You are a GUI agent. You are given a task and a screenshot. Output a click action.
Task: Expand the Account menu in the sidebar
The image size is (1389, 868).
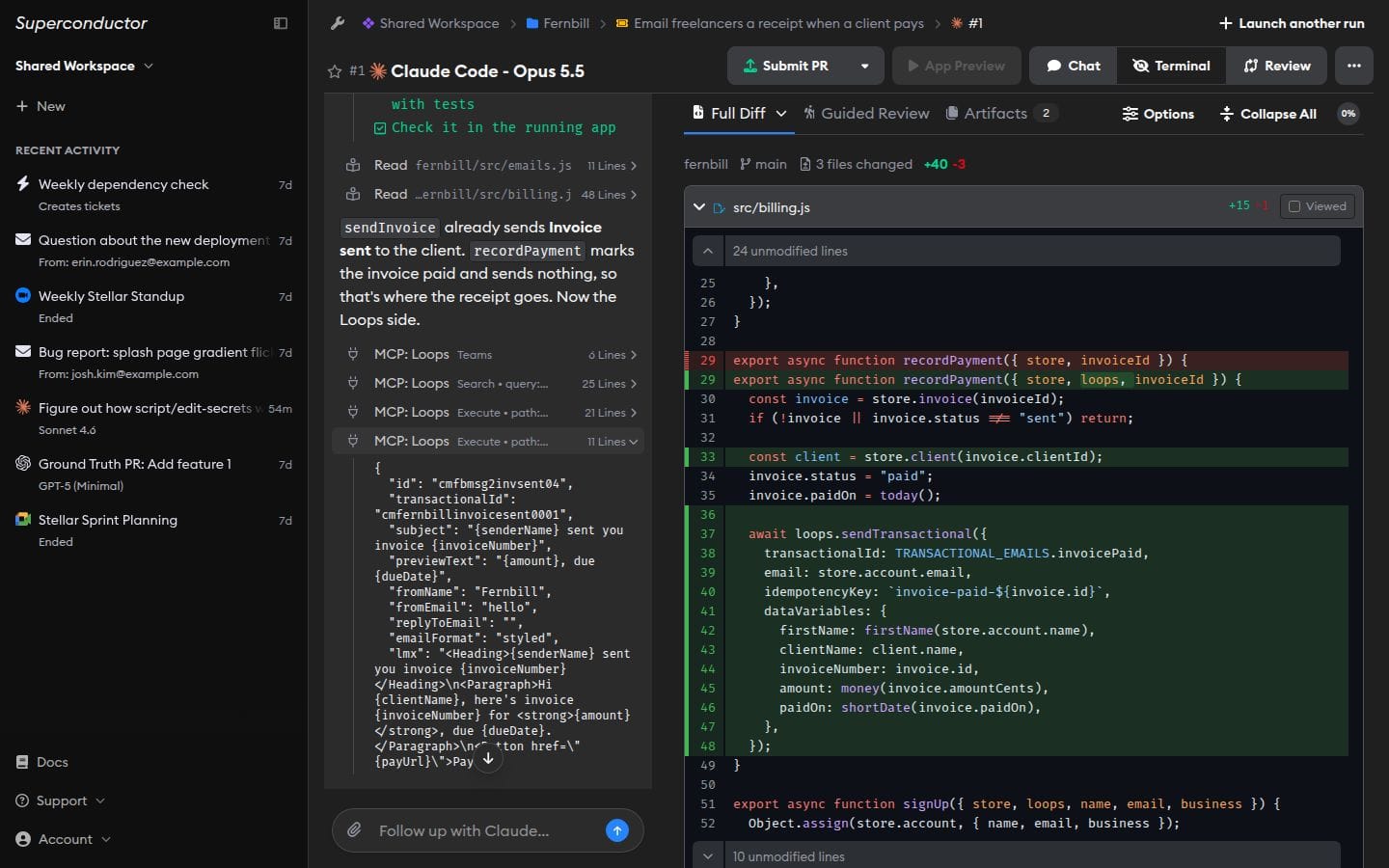pyautogui.click(x=64, y=839)
